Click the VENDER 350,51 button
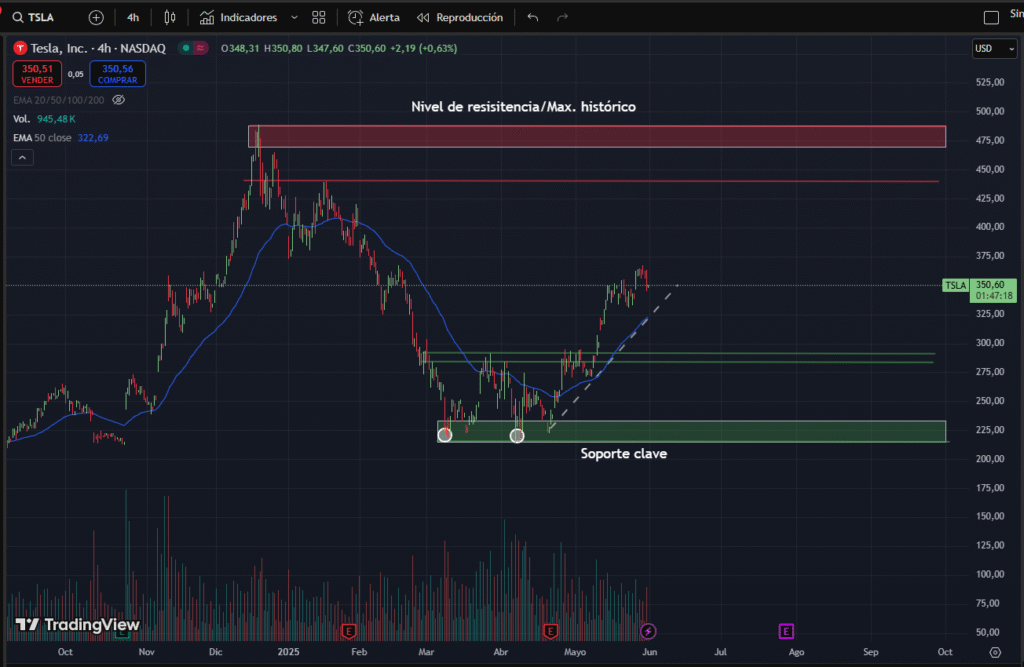The height and width of the screenshot is (667, 1024). click(37, 73)
